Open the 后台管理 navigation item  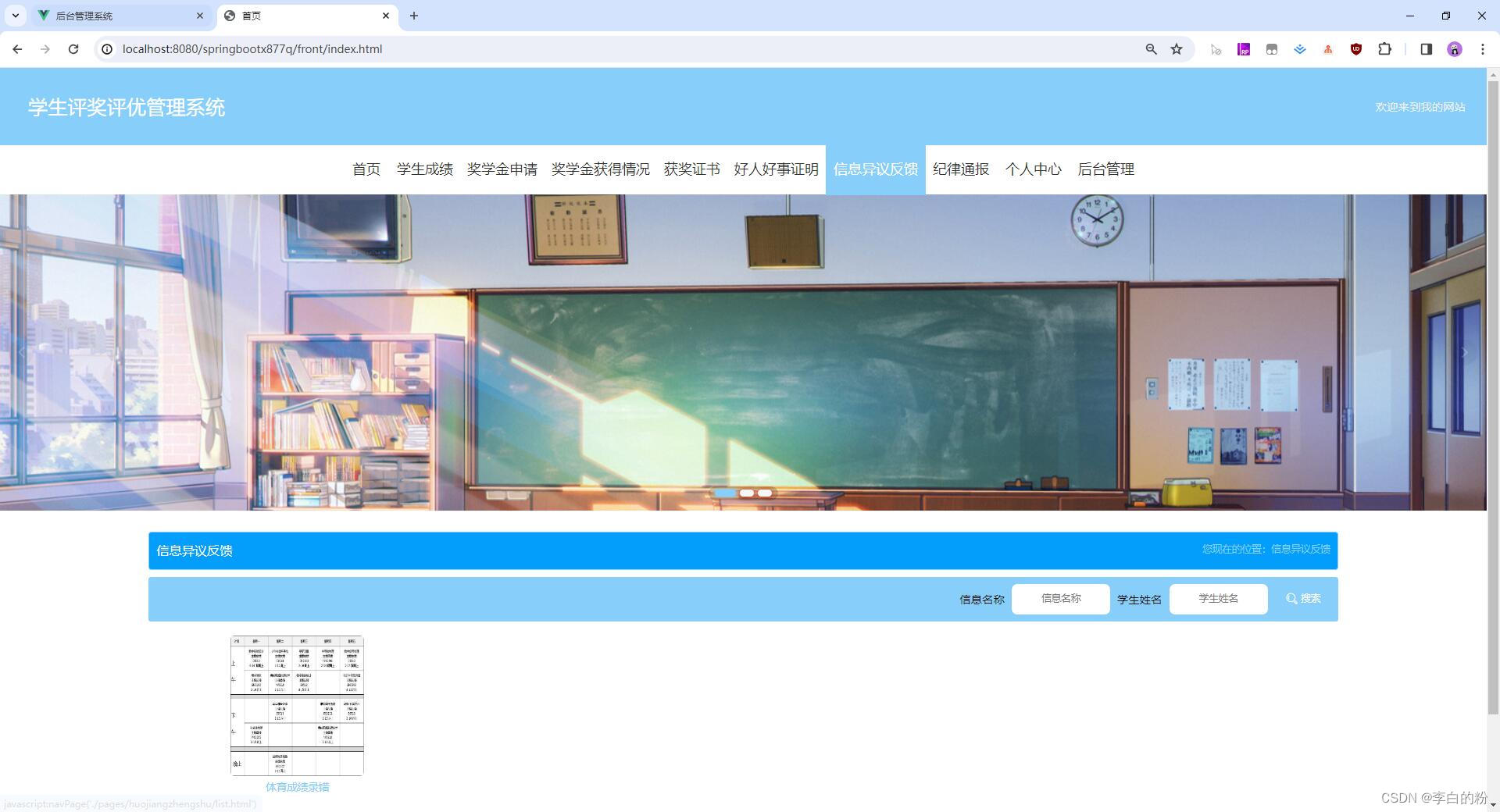(1105, 169)
